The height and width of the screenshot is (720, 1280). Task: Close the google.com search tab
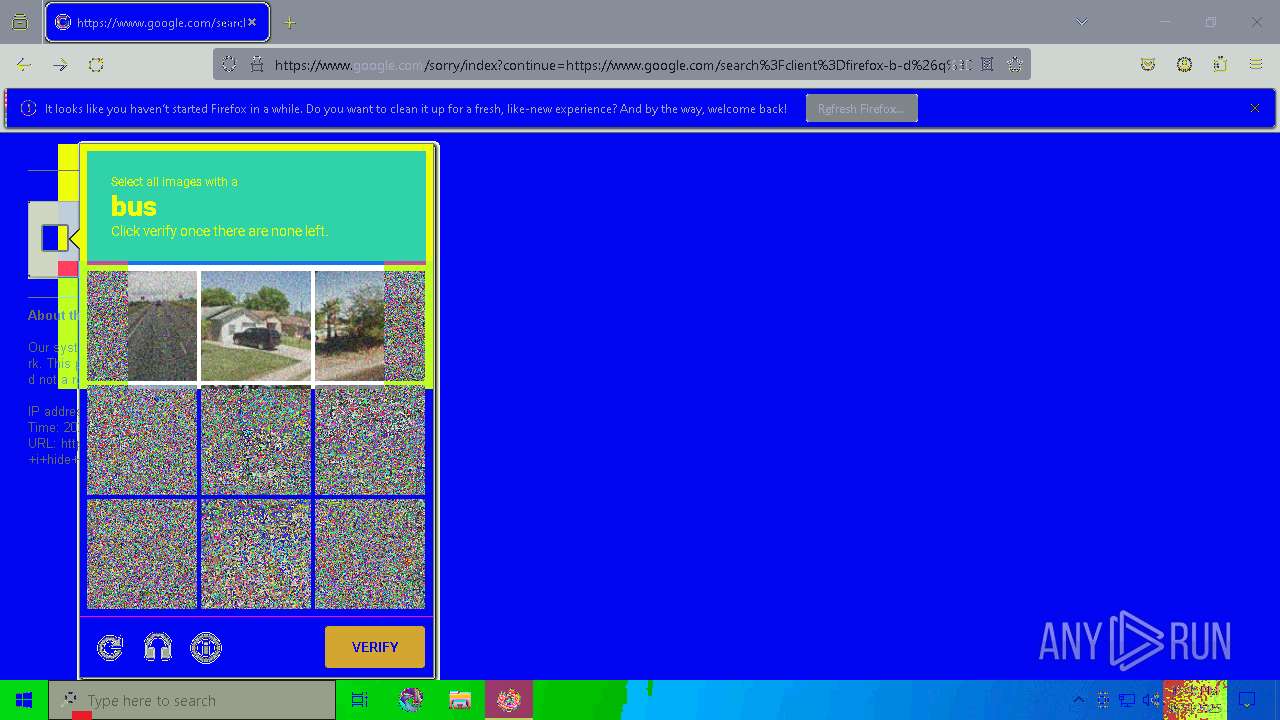tap(252, 22)
